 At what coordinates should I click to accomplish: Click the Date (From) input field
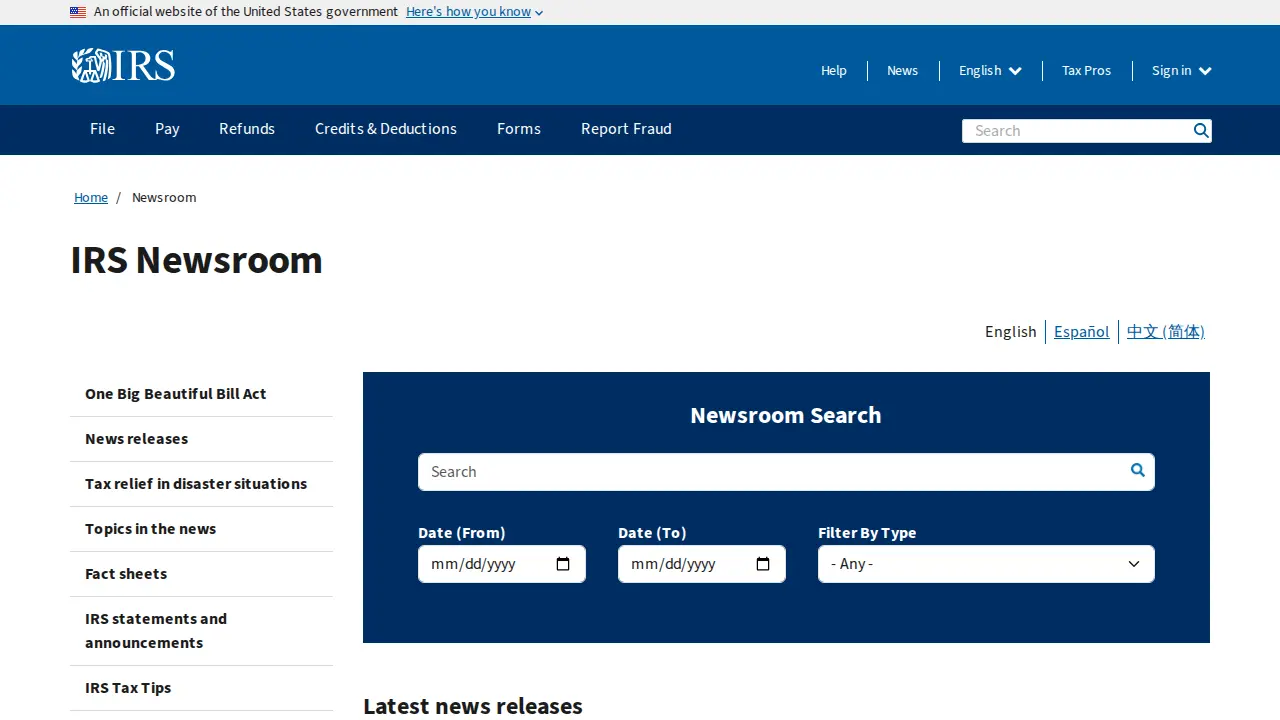click(502, 564)
